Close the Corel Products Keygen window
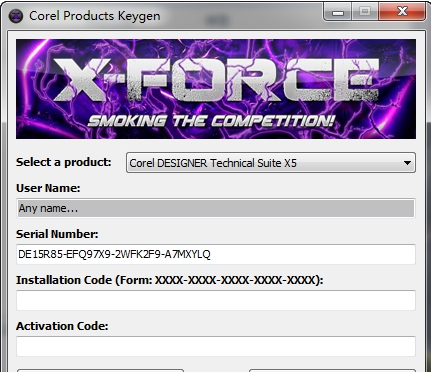 click(x=402, y=12)
